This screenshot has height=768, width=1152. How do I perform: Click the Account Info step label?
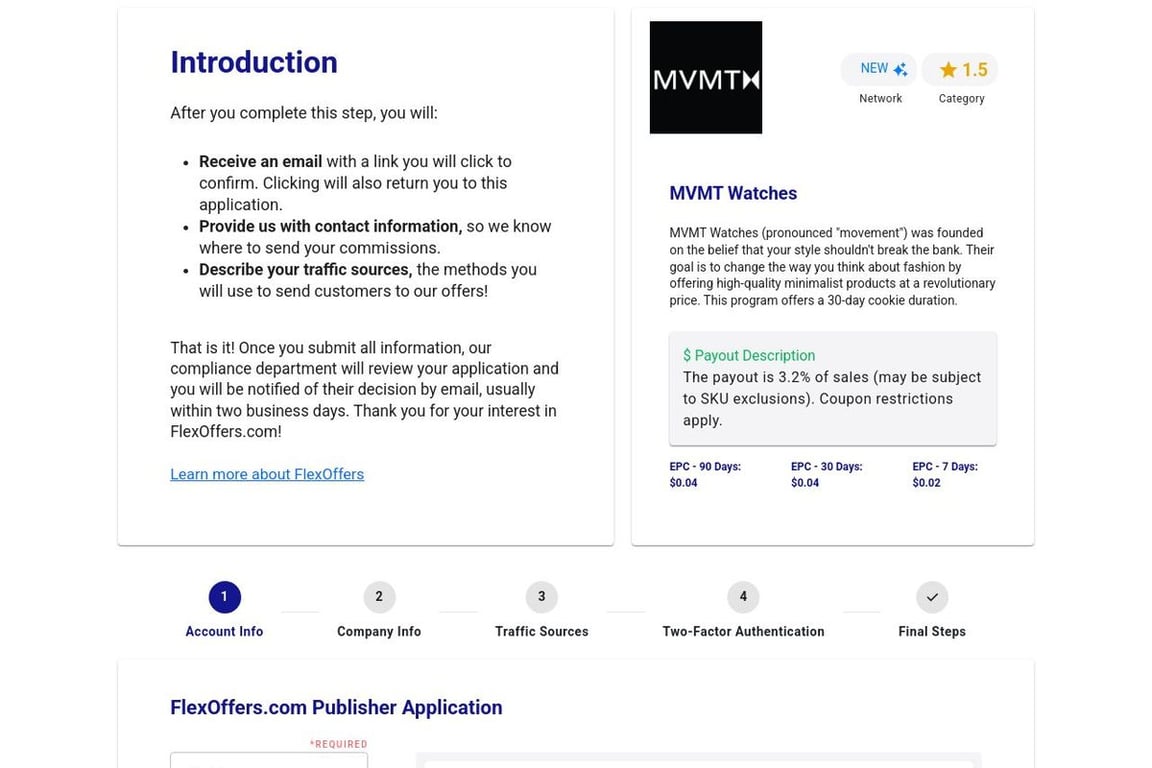(x=224, y=631)
